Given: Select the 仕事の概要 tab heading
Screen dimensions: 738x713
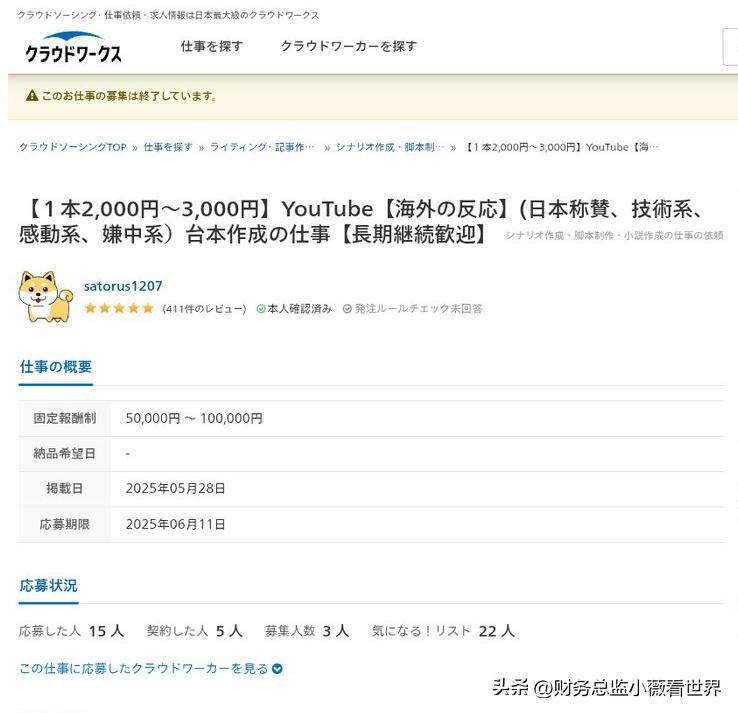Looking at the screenshot, I should 56,367.
